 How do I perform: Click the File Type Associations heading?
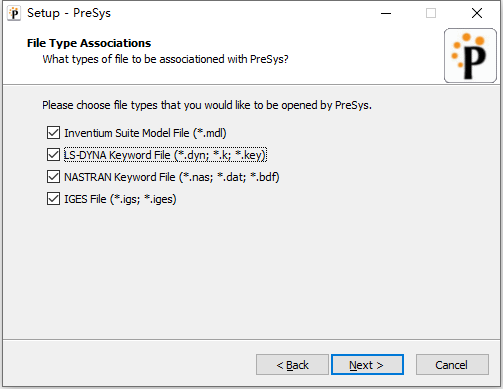point(89,43)
